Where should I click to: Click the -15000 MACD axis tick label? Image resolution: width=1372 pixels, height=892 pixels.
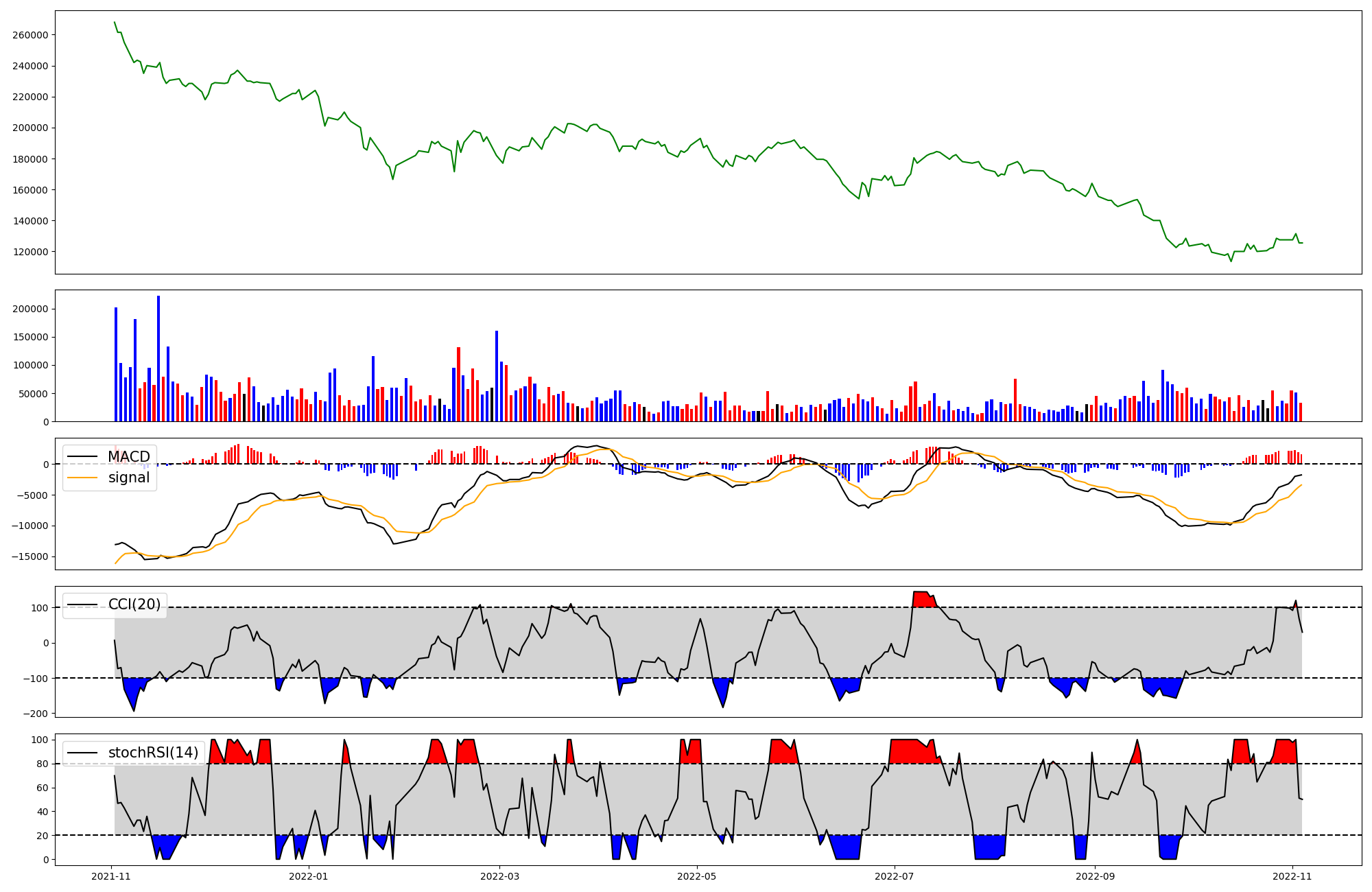29,556
